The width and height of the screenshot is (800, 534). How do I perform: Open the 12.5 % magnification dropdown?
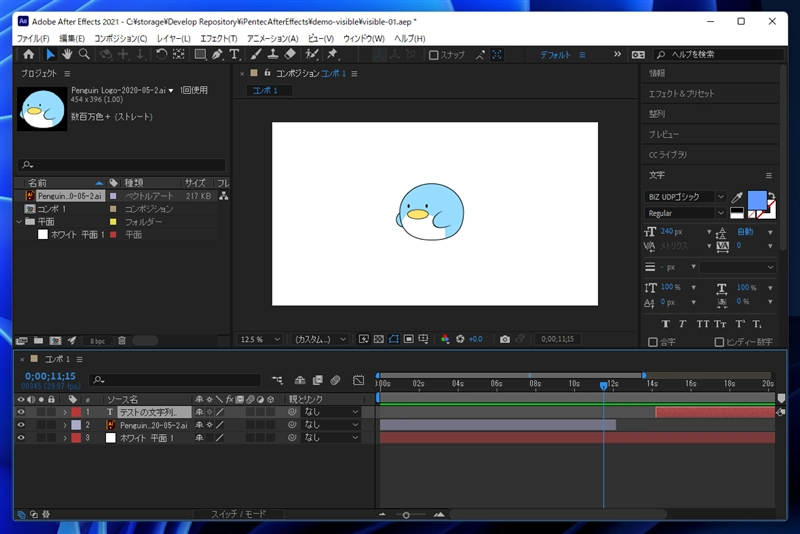coord(260,339)
